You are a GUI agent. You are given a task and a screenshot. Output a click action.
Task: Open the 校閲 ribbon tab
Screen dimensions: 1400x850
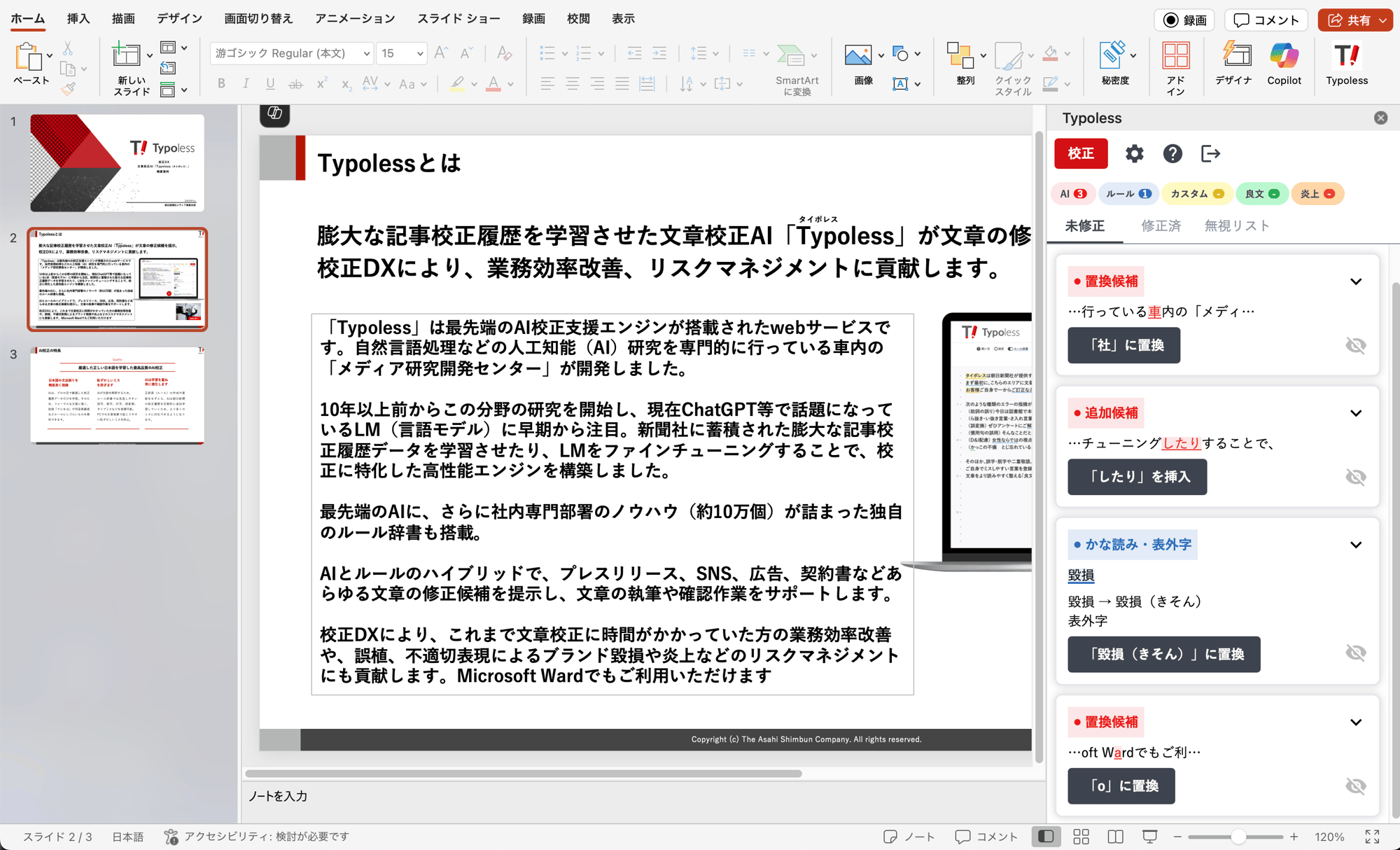[578, 19]
